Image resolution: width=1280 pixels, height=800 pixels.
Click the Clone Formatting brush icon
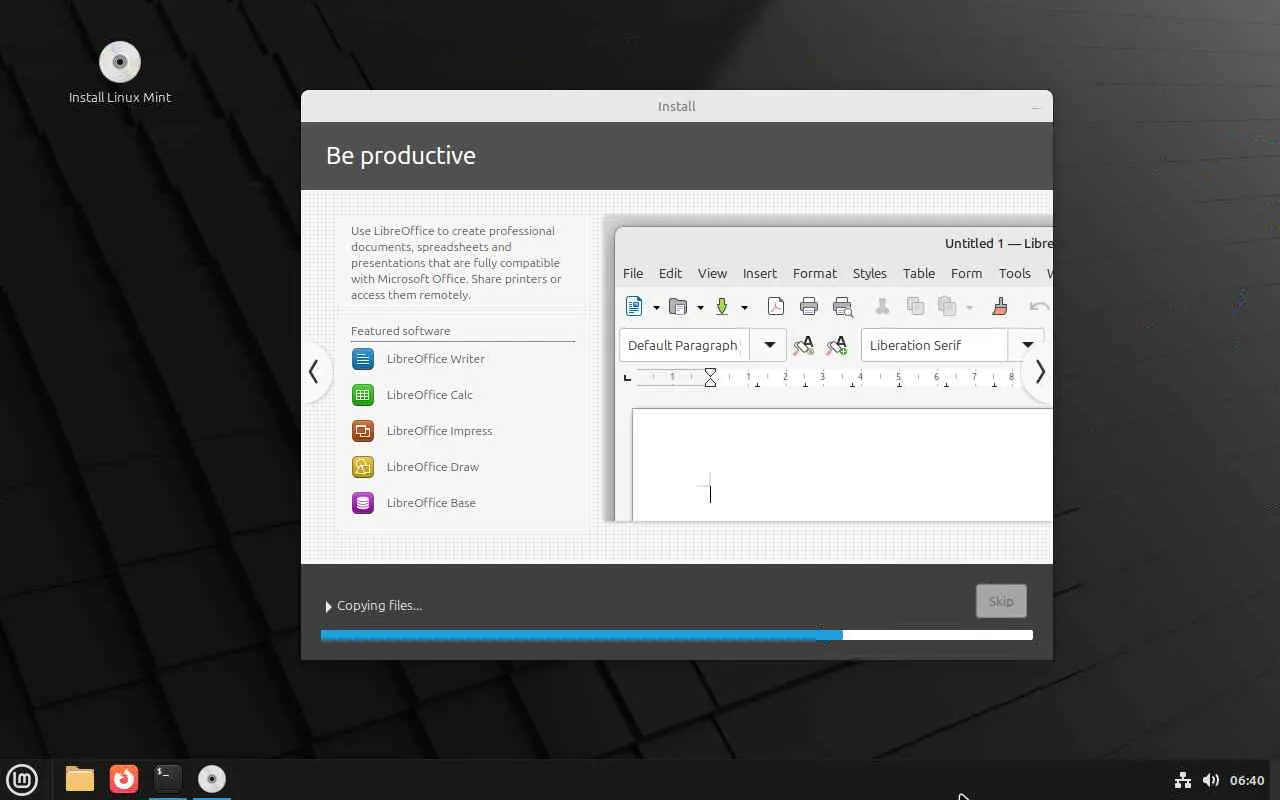point(999,307)
